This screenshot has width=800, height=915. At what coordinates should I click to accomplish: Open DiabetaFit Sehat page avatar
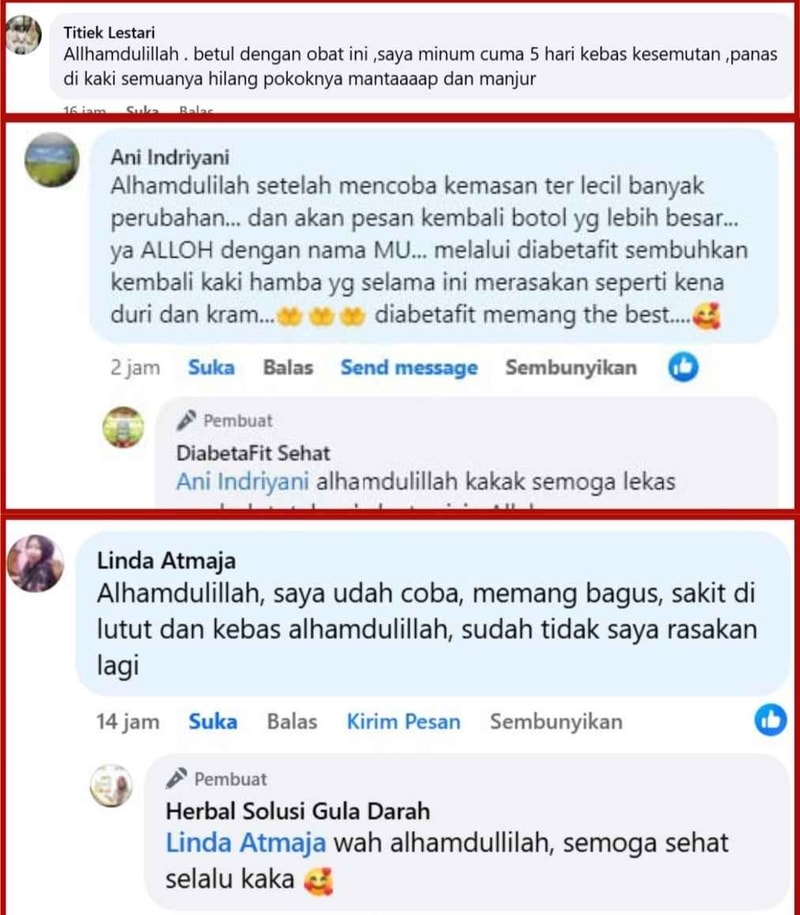123,427
